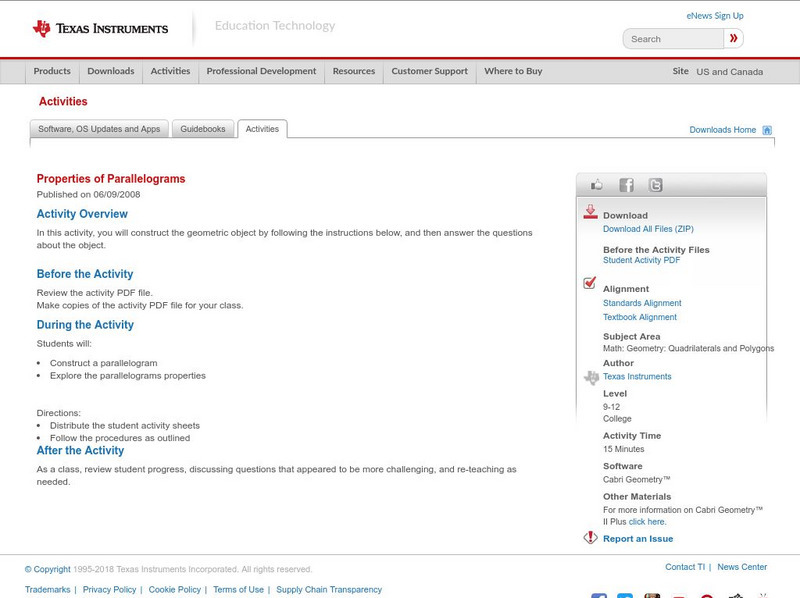This screenshot has width=800, height=598.
Task: Click the red download arrow icon
Action: tap(590, 212)
